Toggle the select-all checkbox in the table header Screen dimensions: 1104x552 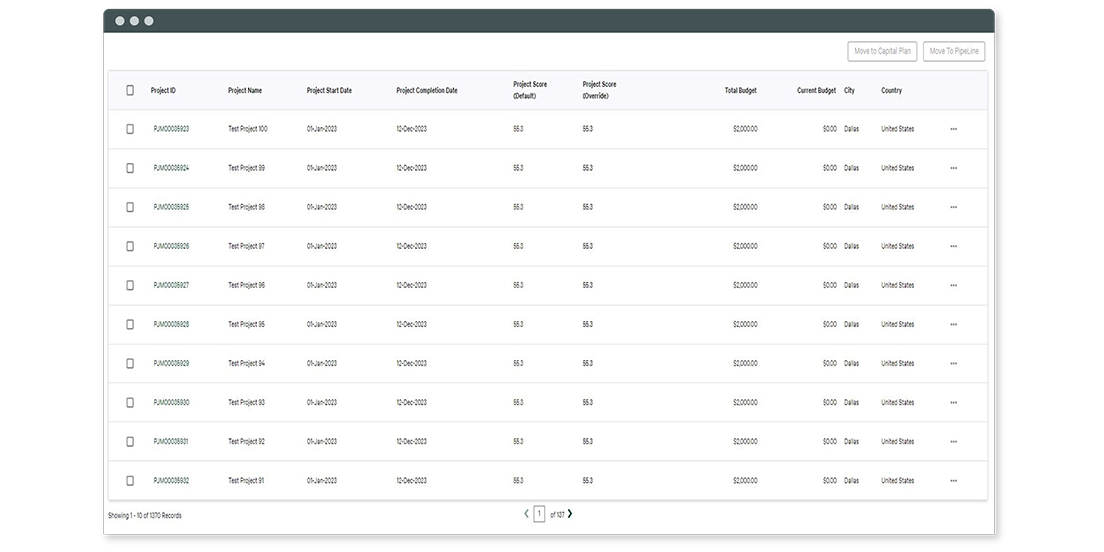pos(130,90)
